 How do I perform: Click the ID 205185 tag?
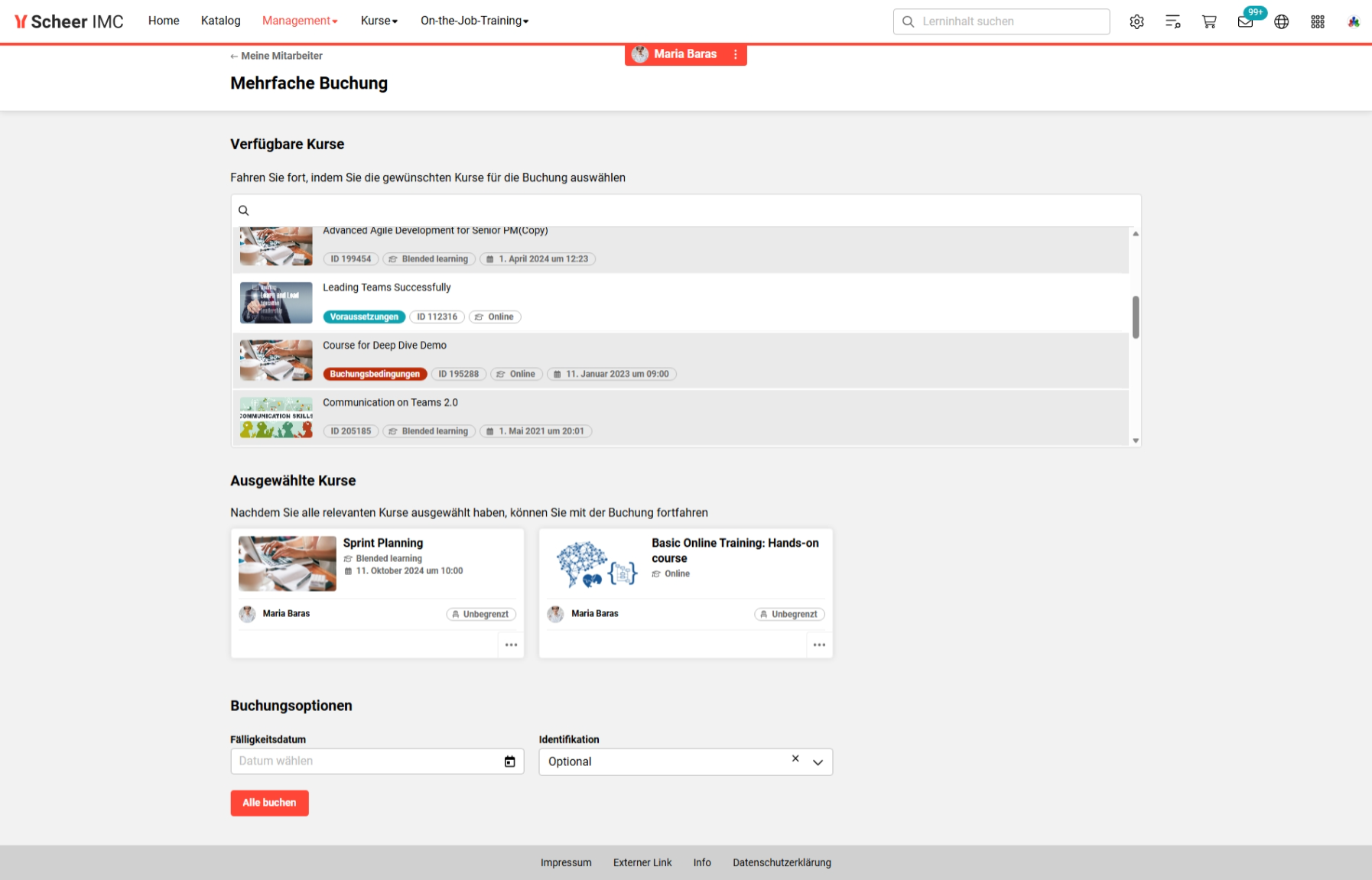point(351,431)
